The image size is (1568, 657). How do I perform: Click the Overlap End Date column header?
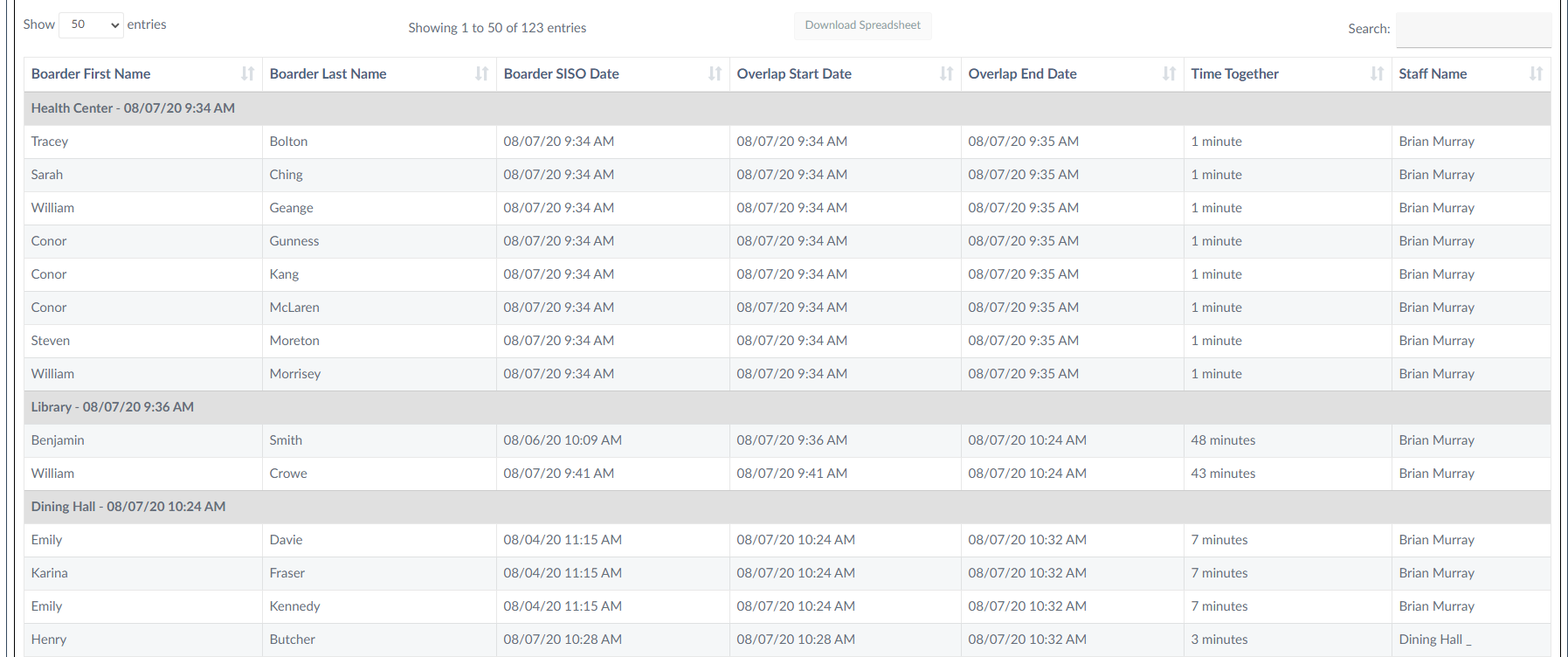coord(1073,74)
